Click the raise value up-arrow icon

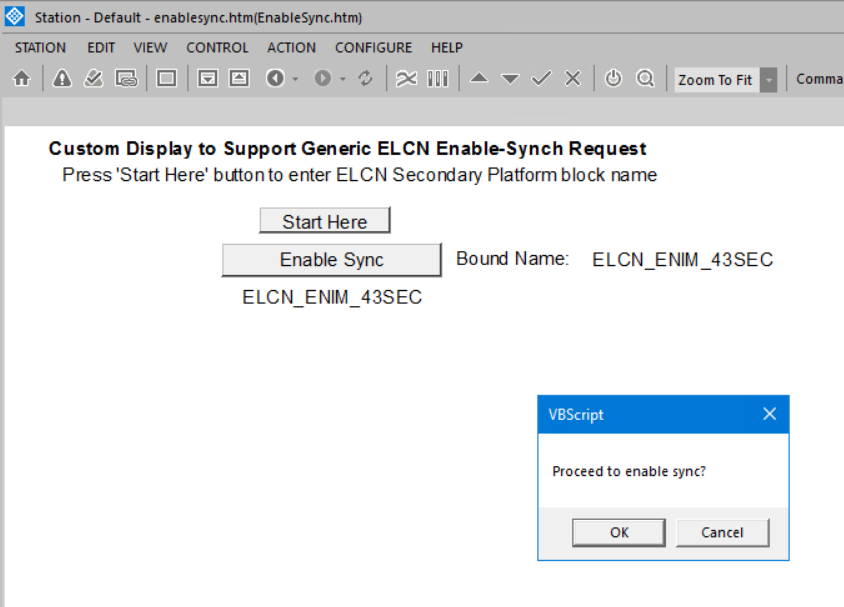pyautogui.click(x=480, y=78)
